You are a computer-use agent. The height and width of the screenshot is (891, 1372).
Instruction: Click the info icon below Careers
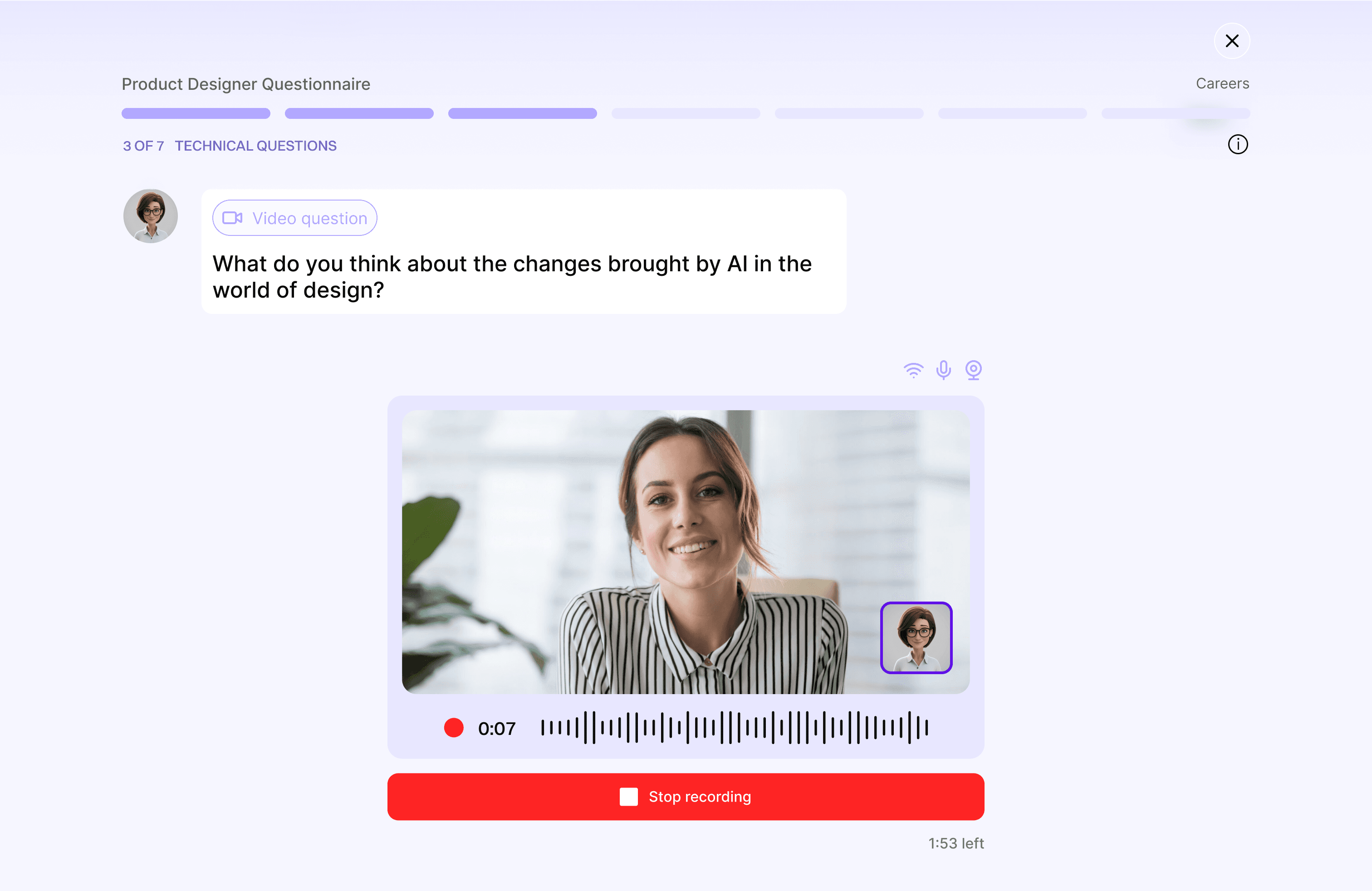pos(1237,145)
